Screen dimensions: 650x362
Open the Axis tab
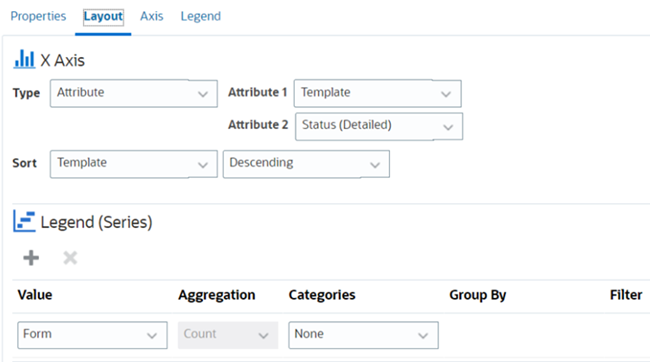152,16
